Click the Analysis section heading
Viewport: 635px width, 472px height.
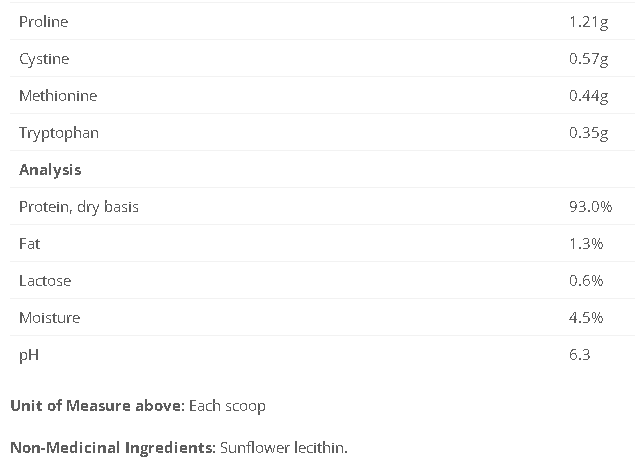click(x=50, y=170)
